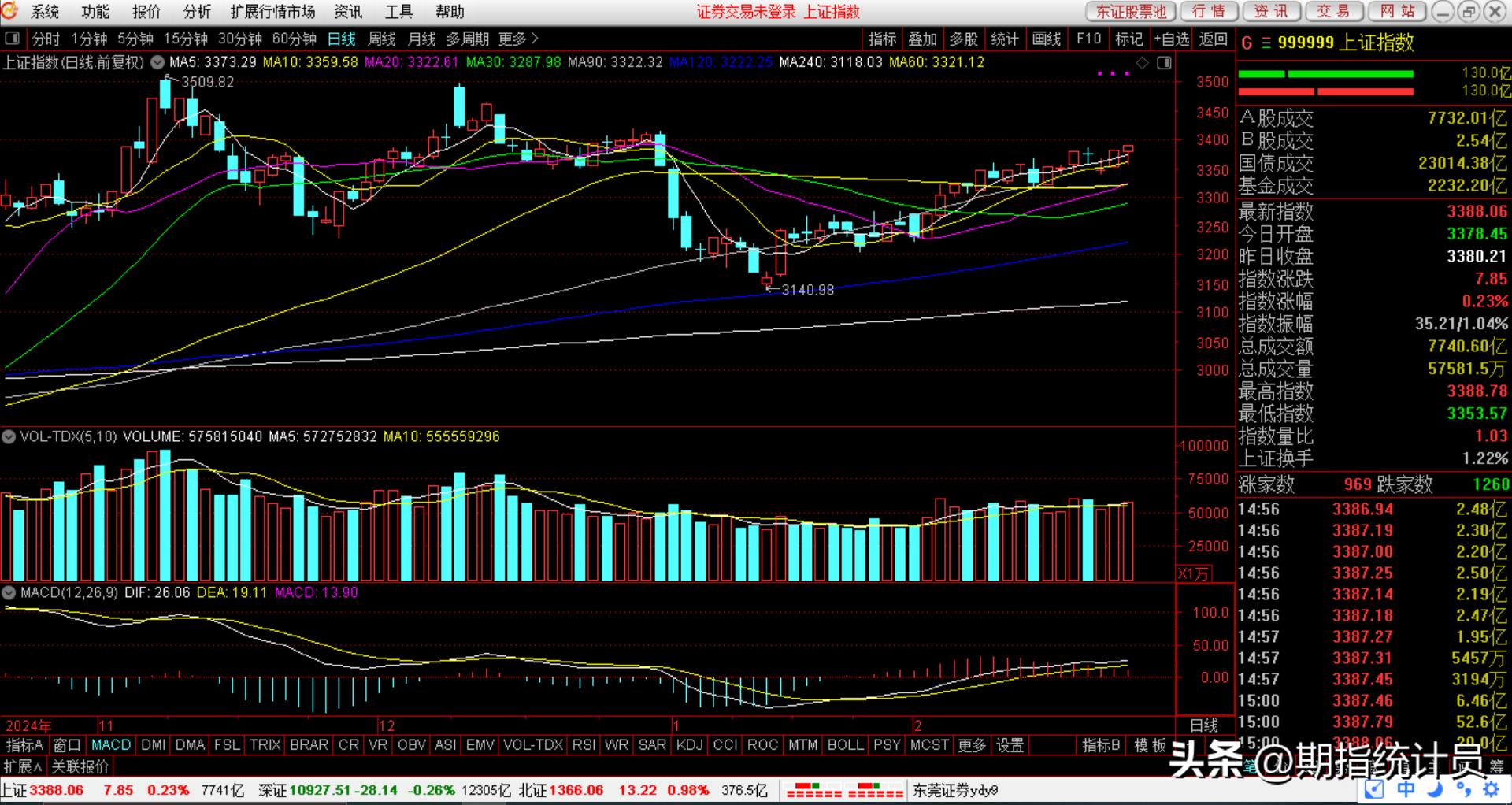The height and width of the screenshot is (805, 1512).
Task: Expand the VOL-TDX indicator dropdown arrow
Action: point(9,436)
